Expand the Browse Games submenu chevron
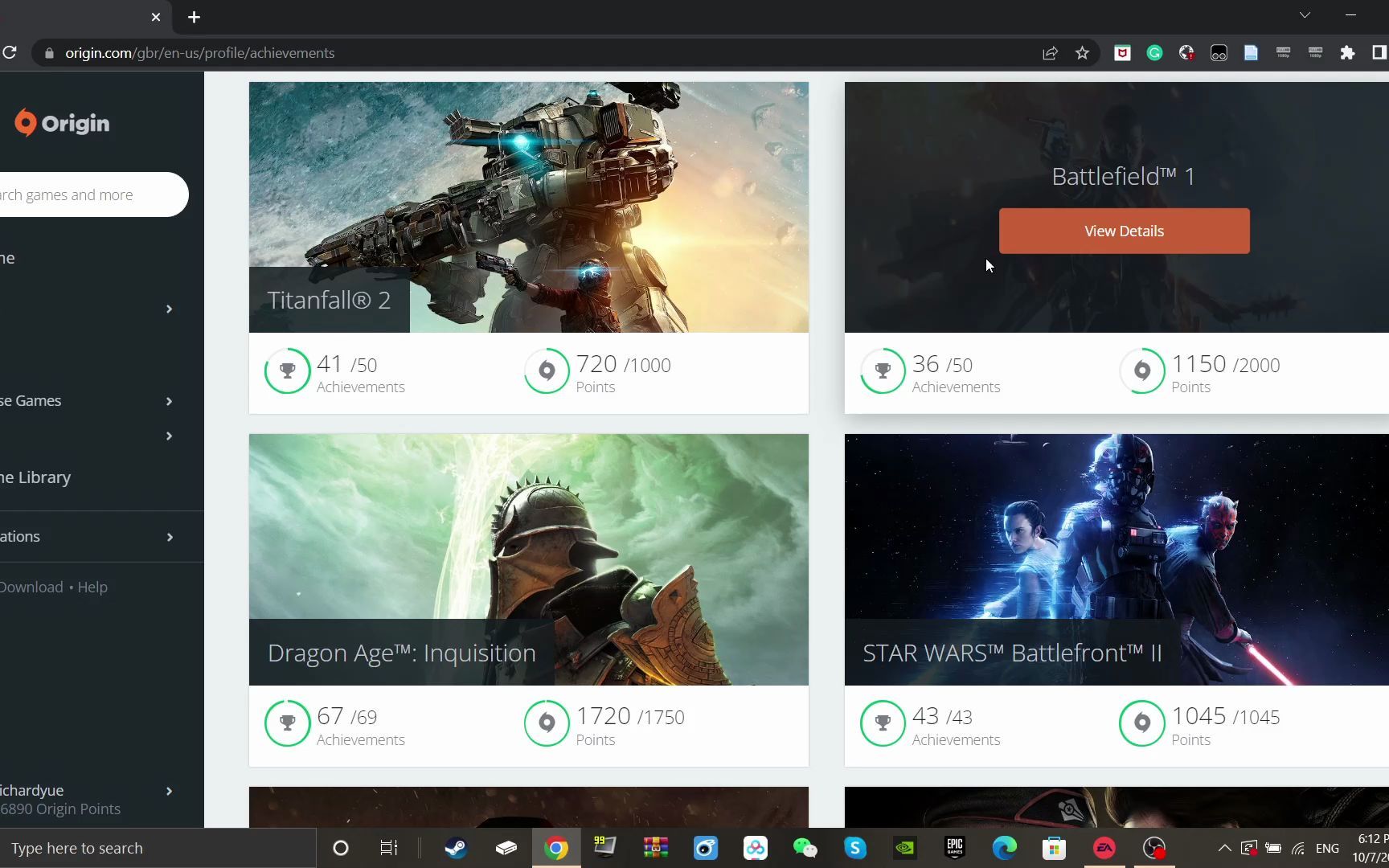Screen dimensions: 1389x868 tap(169, 401)
